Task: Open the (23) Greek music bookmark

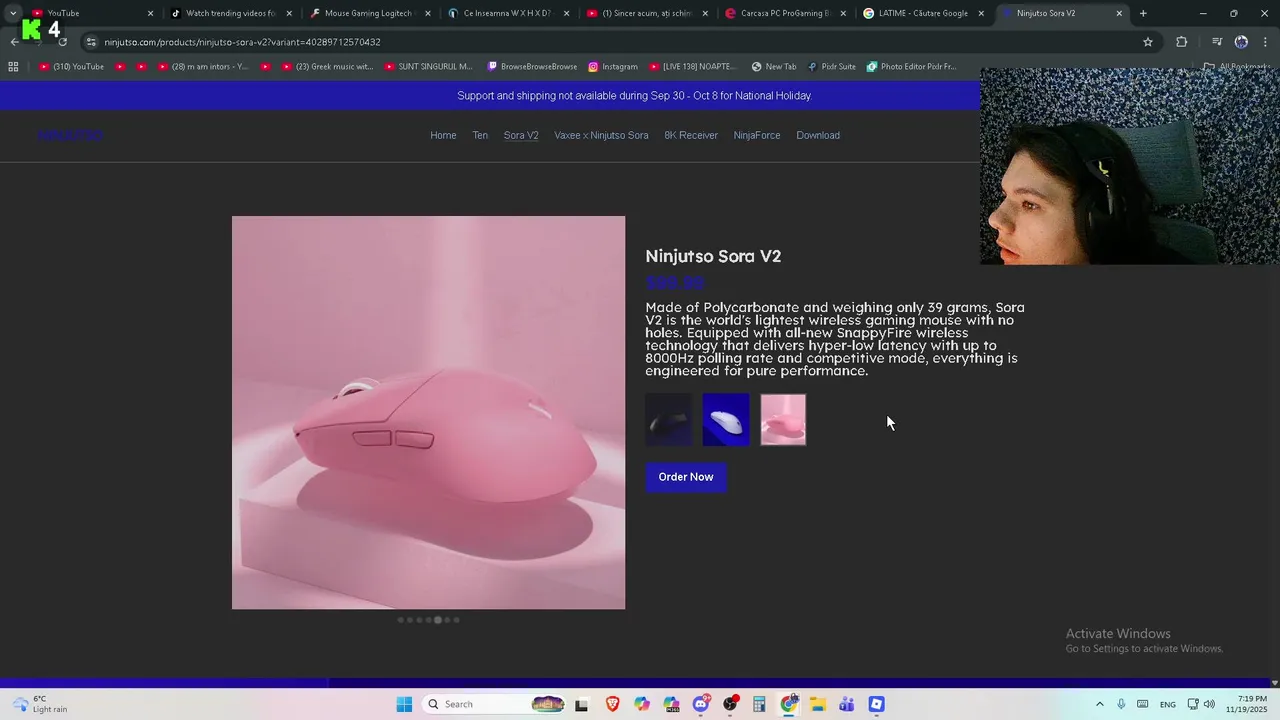Action: [327, 67]
